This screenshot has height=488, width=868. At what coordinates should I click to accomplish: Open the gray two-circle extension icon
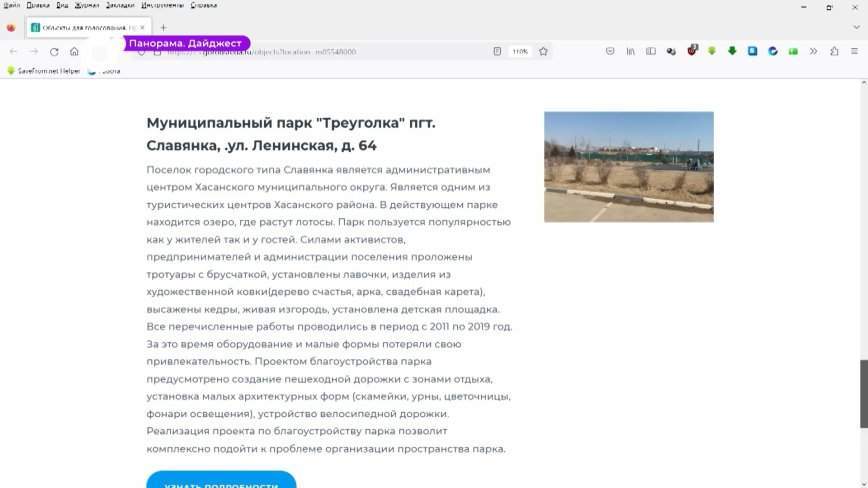coord(671,51)
